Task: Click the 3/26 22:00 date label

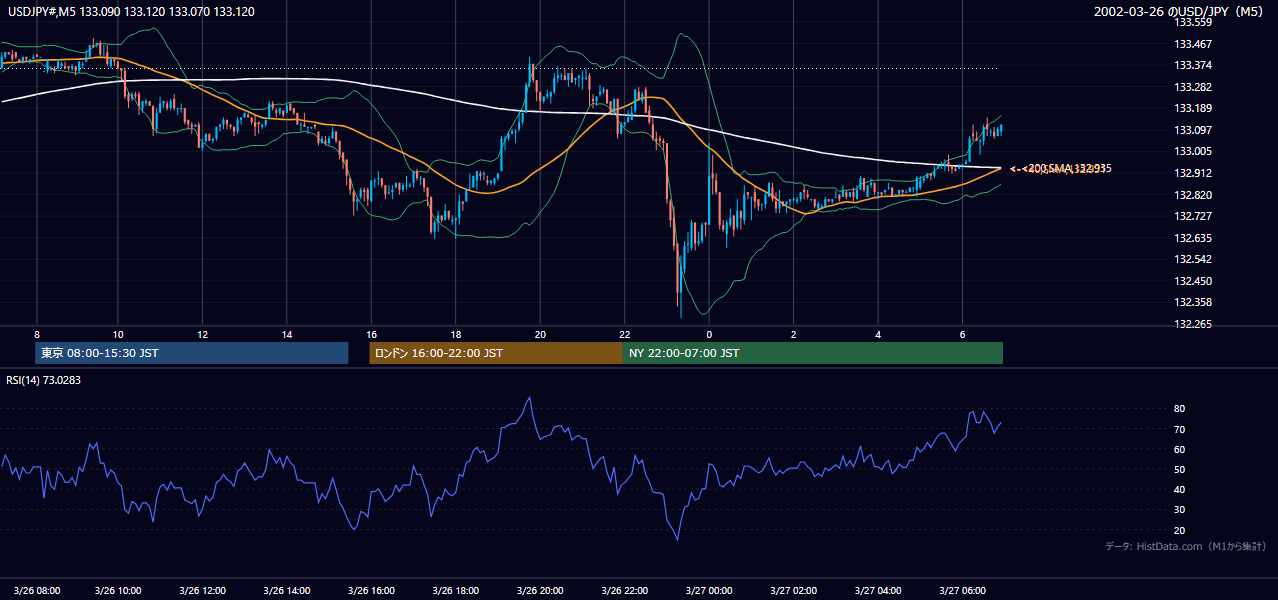Action: (624, 591)
